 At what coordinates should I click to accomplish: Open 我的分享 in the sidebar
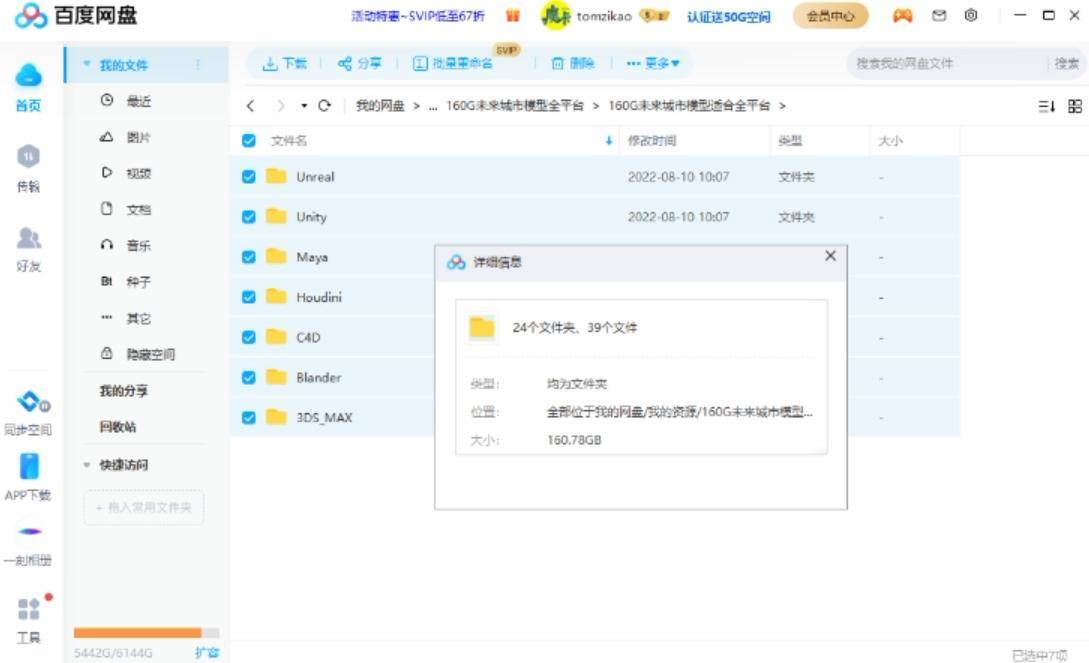[124, 391]
